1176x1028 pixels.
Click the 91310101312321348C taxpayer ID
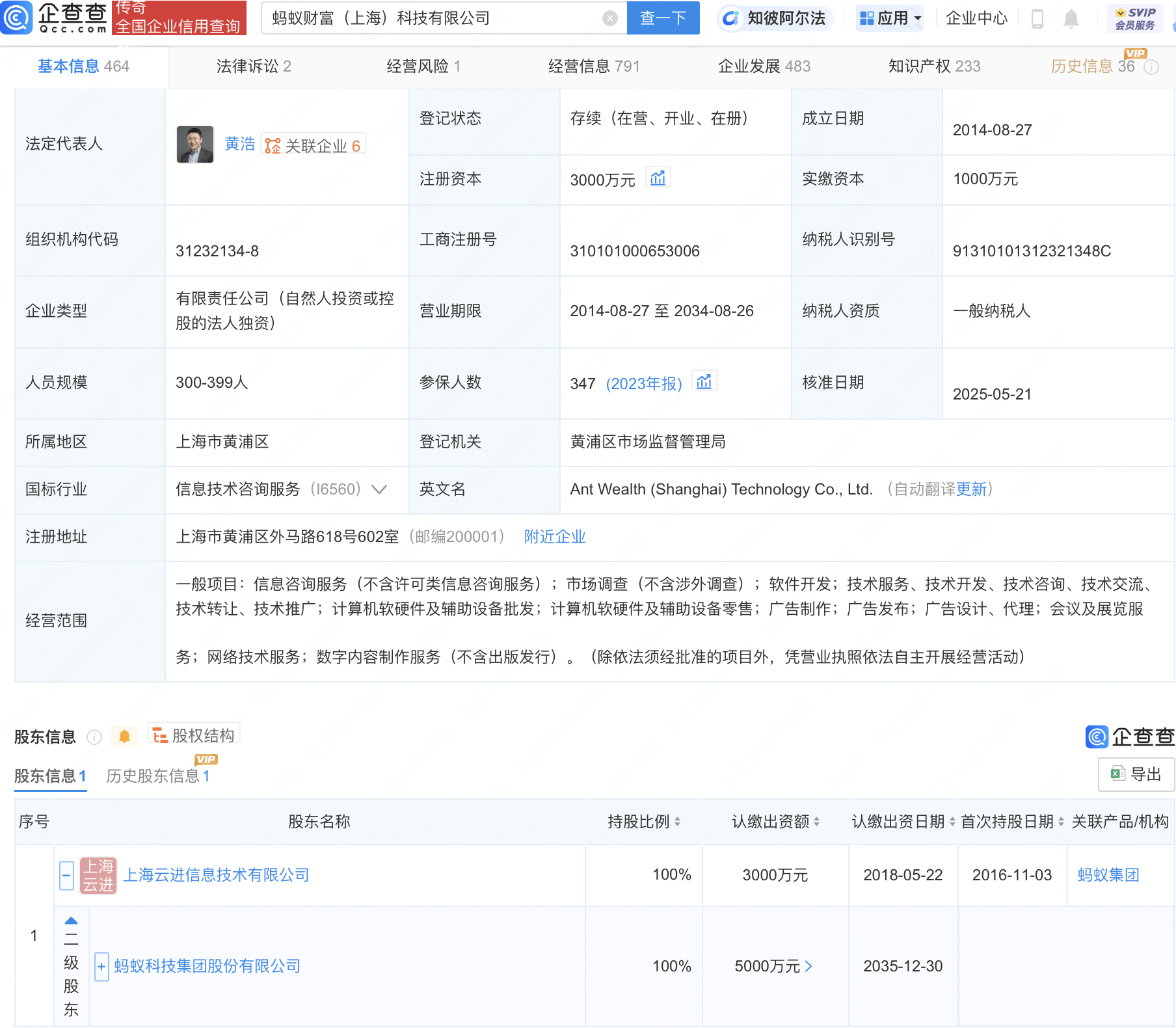tap(1032, 251)
